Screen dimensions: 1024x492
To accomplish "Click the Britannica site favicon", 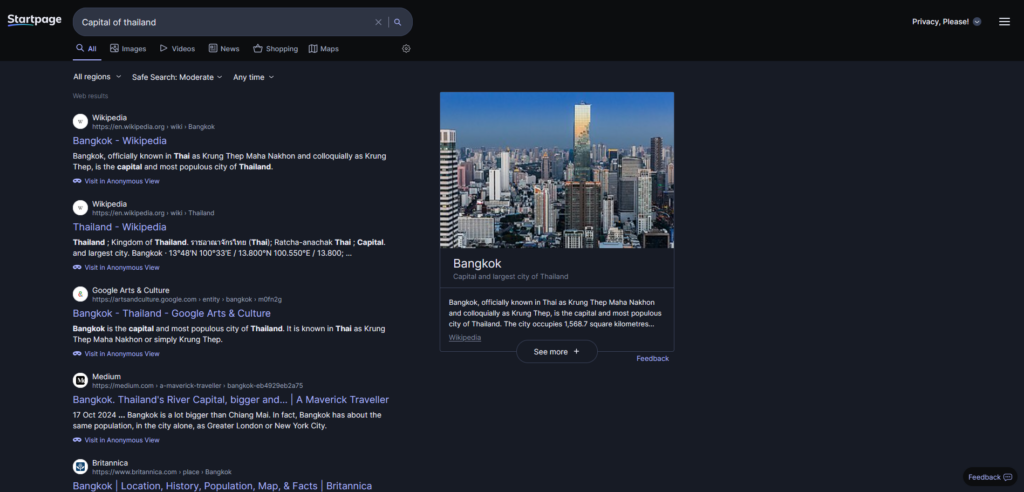I will (80, 466).
